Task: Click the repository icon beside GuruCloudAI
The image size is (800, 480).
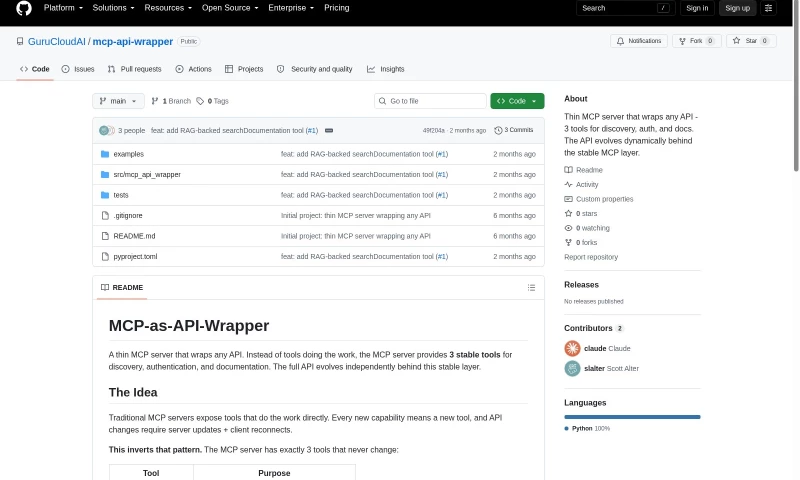Action: (20, 41)
